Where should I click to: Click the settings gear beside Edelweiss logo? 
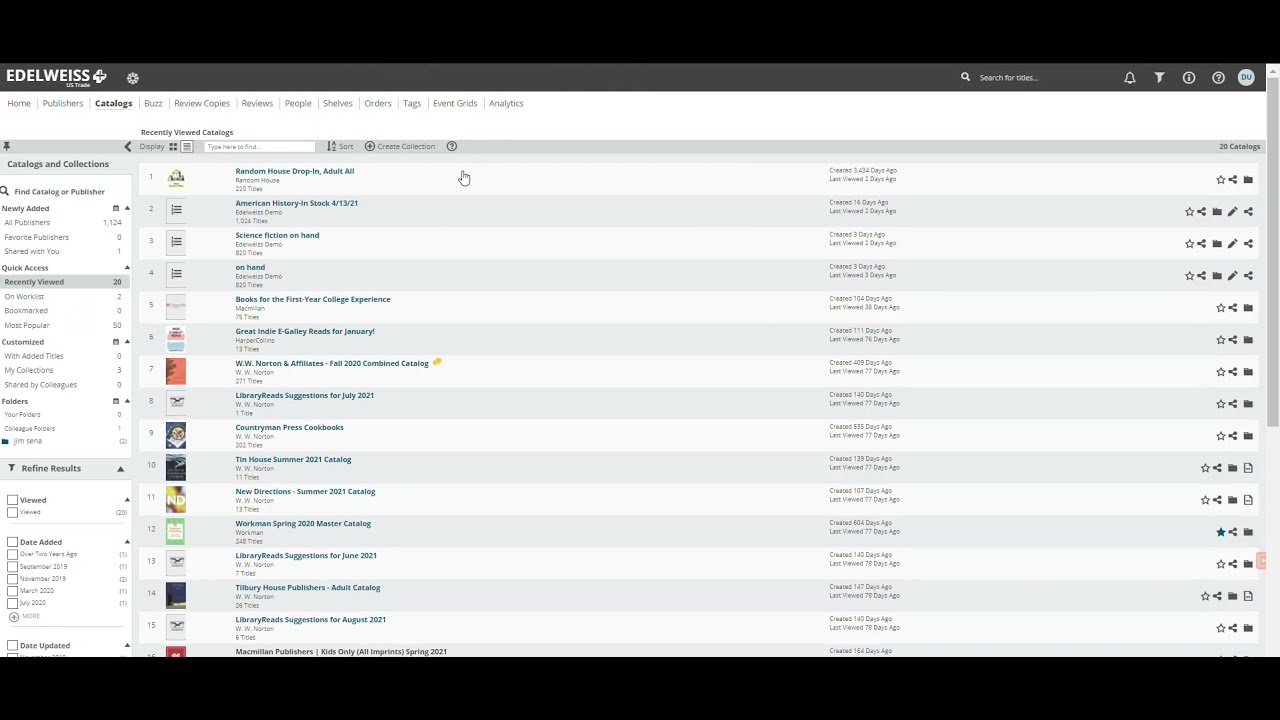(133, 77)
